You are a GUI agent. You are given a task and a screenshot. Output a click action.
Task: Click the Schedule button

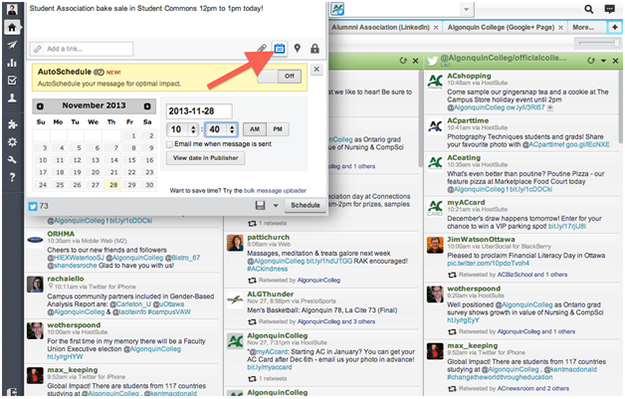[x=305, y=205]
